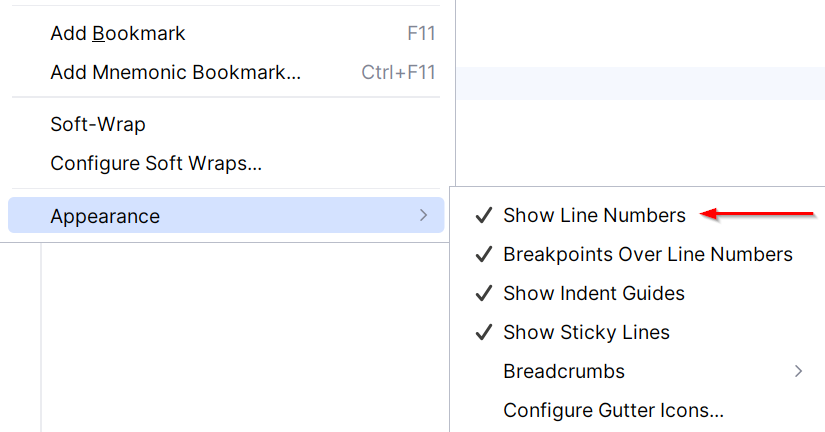Click the F11 shortcut label

(421, 34)
